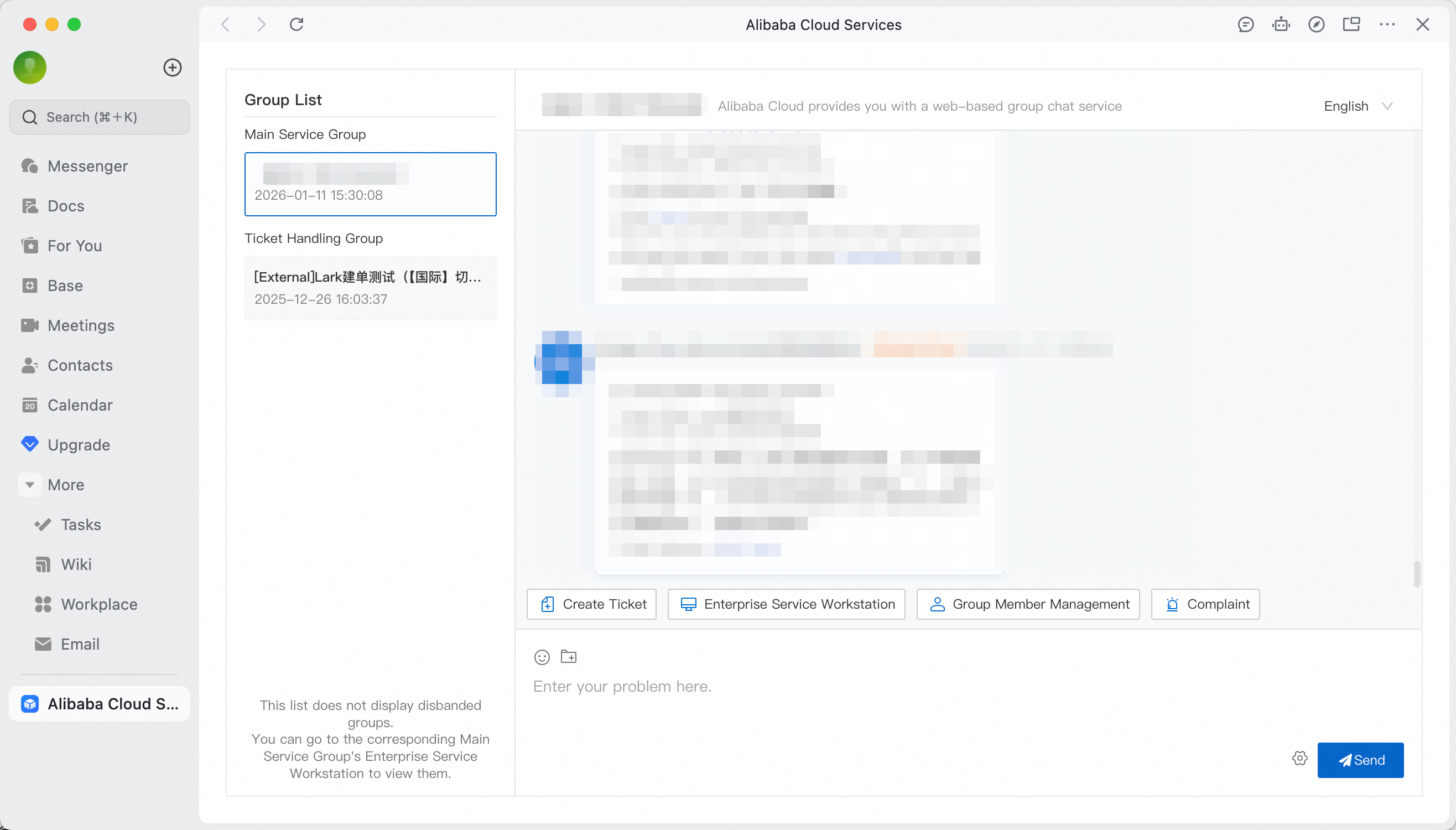Click the open-in-new-window icon
This screenshot has width=1456, height=830.
click(1351, 24)
